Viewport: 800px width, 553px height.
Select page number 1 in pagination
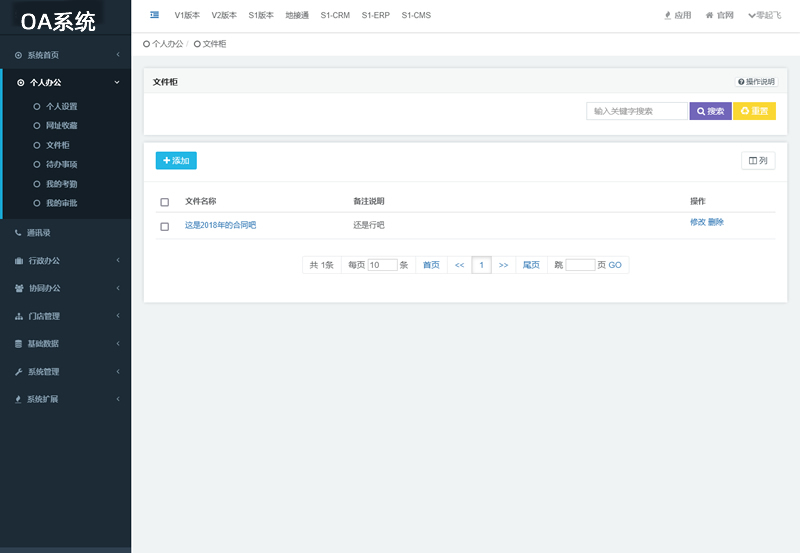482,265
